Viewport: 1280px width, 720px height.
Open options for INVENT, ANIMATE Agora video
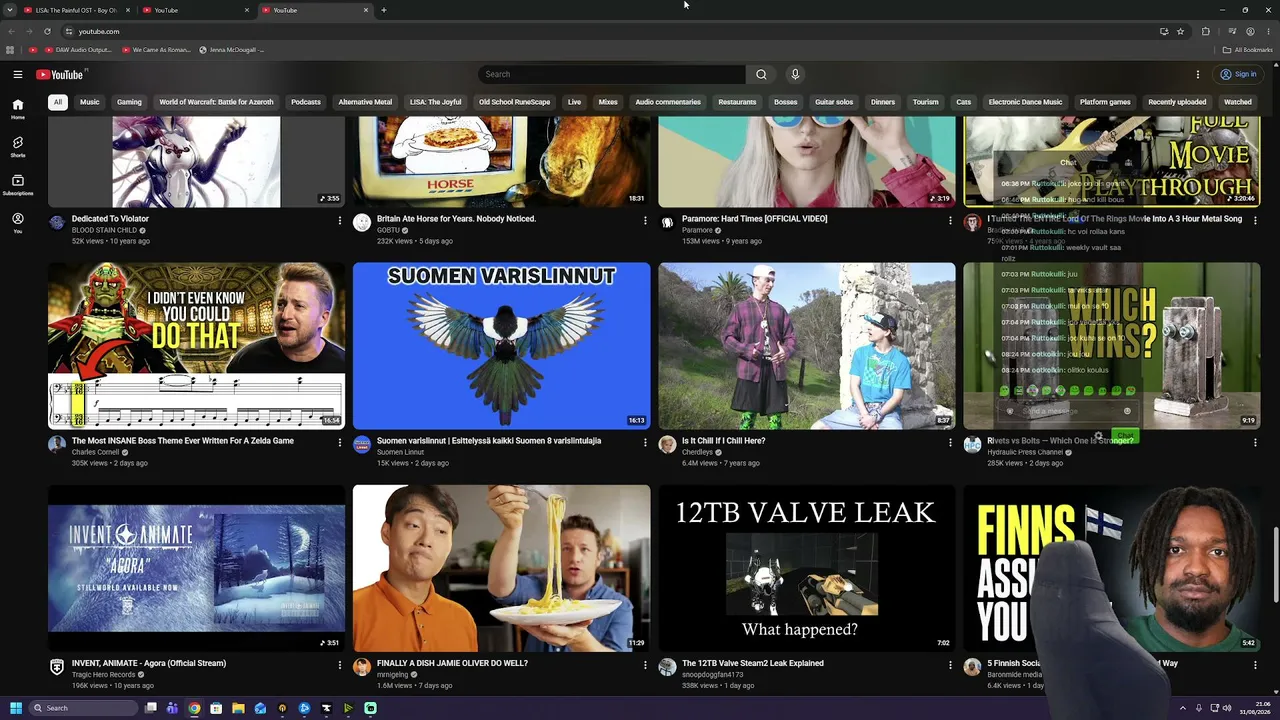(339, 664)
